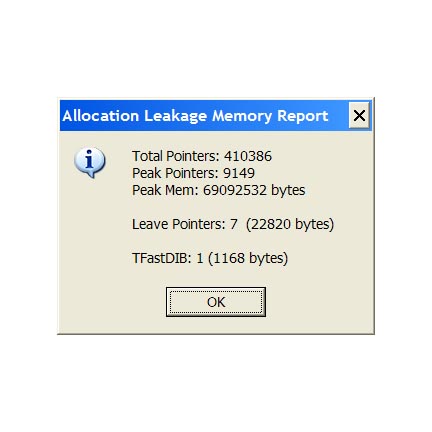Click the (1168 bytes) text

pos(248,258)
